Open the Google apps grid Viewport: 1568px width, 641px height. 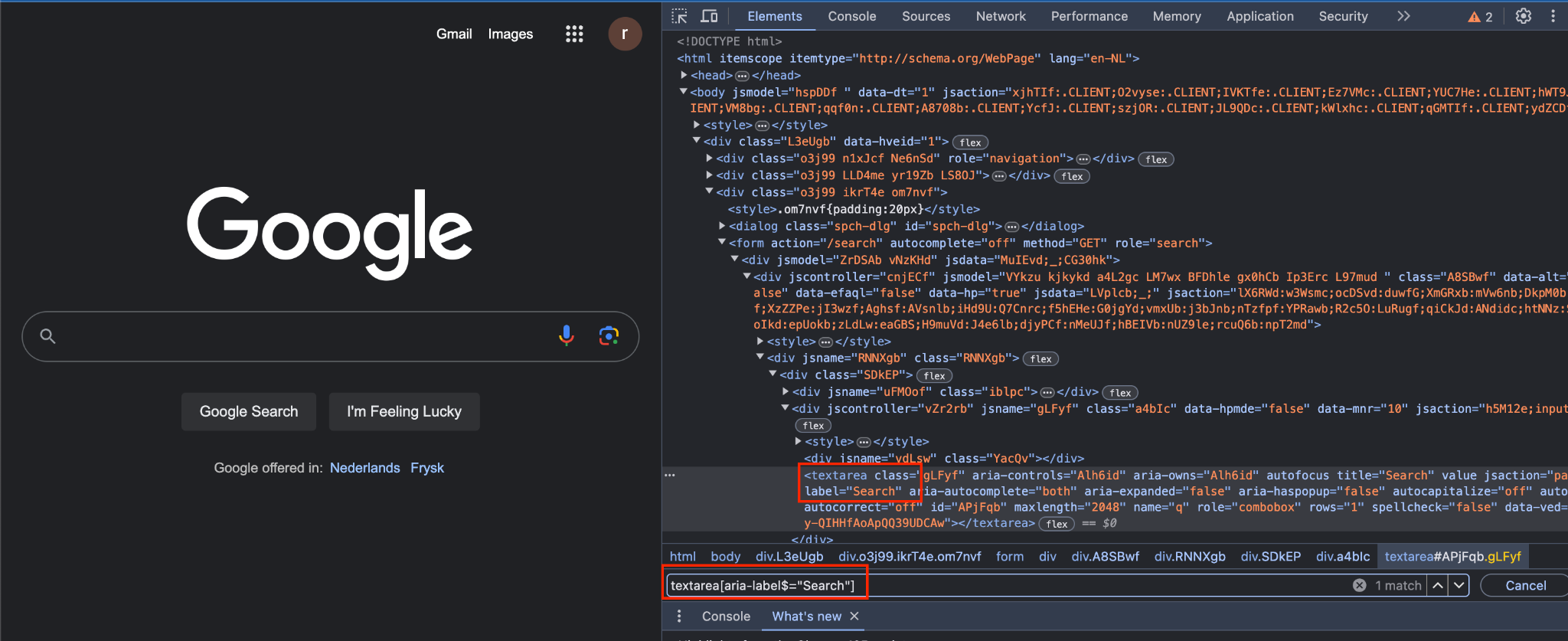574,34
